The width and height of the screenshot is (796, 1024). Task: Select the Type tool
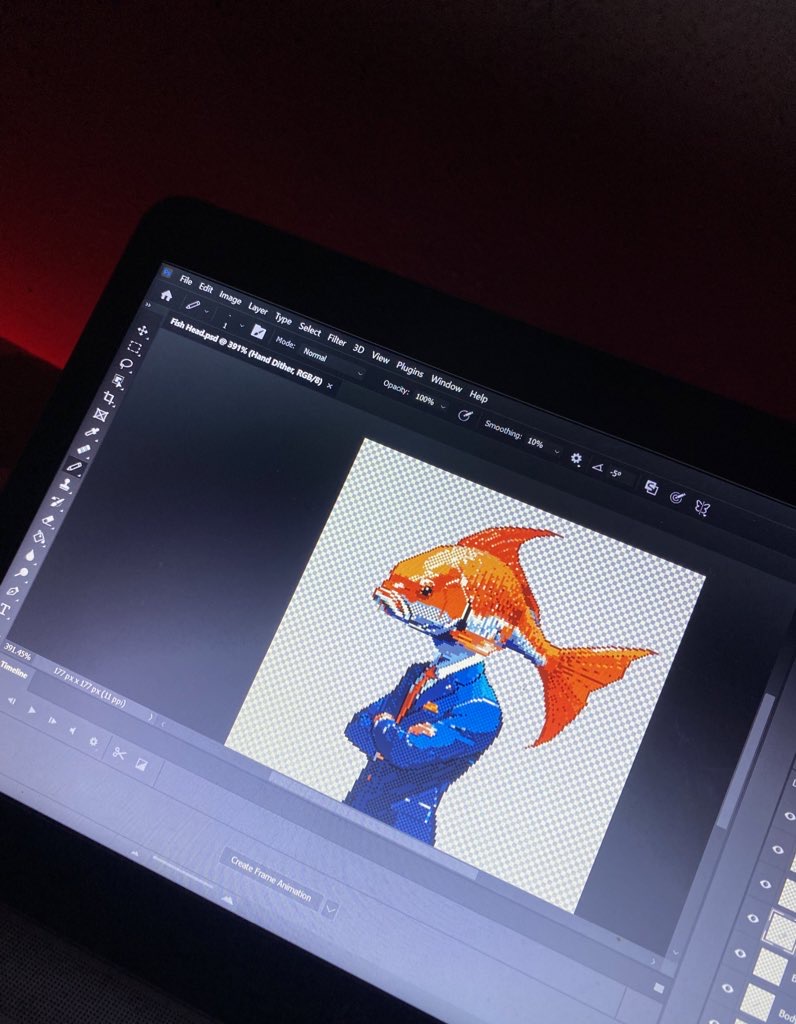tap(5, 611)
